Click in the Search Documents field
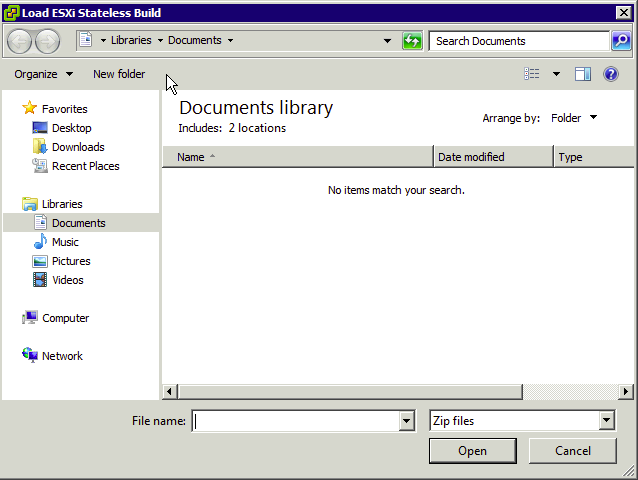The image size is (638, 480). (x=519, y=41)
